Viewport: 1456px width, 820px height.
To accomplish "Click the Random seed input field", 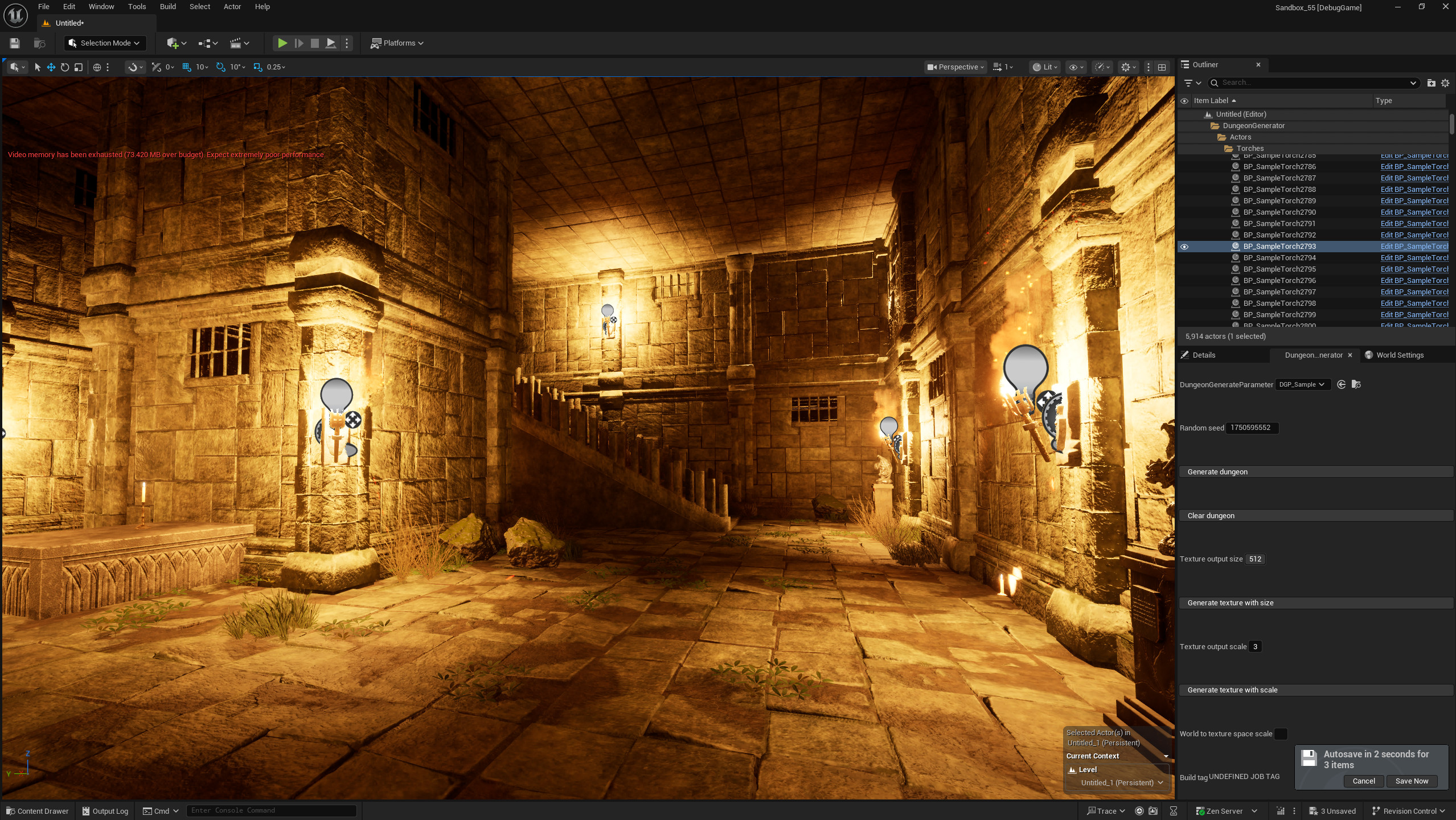I will tap(1252, 428).
